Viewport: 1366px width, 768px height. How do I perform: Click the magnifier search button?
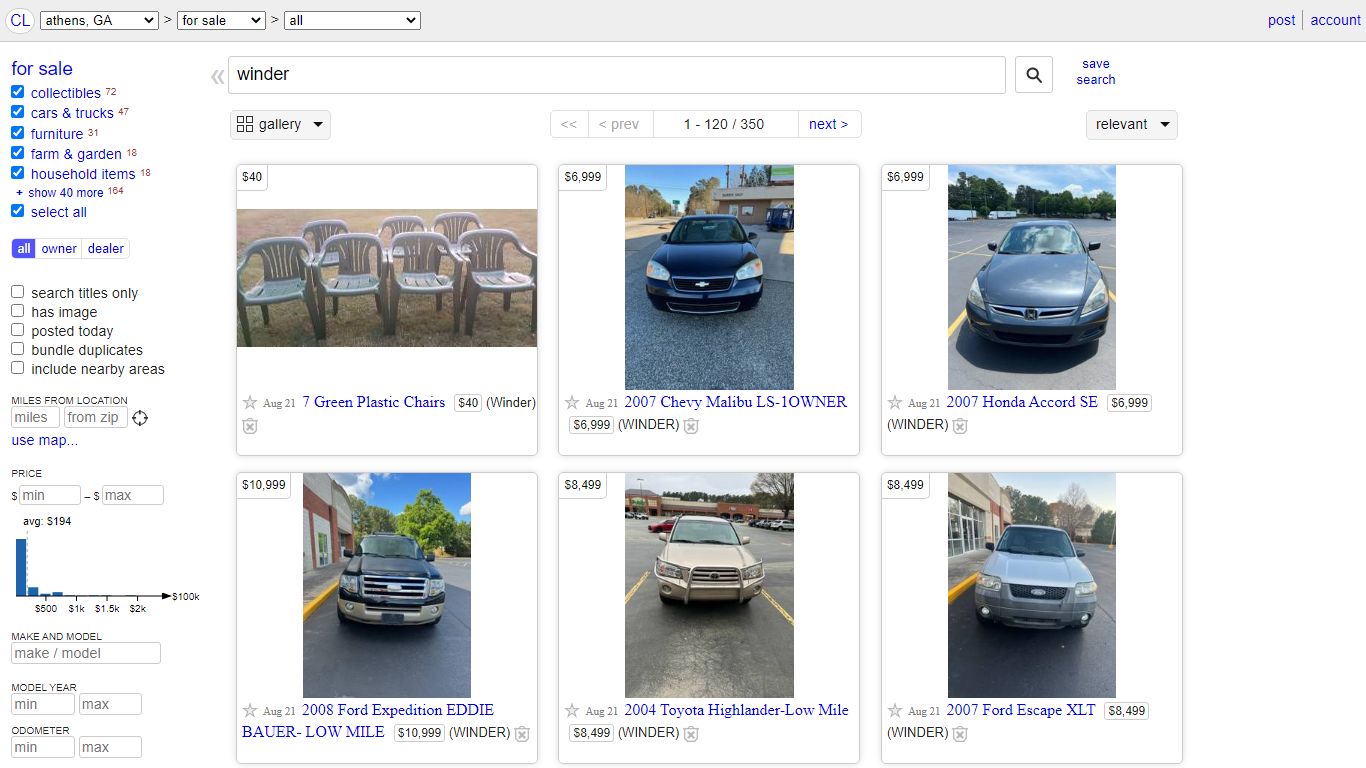[1034, 75]
